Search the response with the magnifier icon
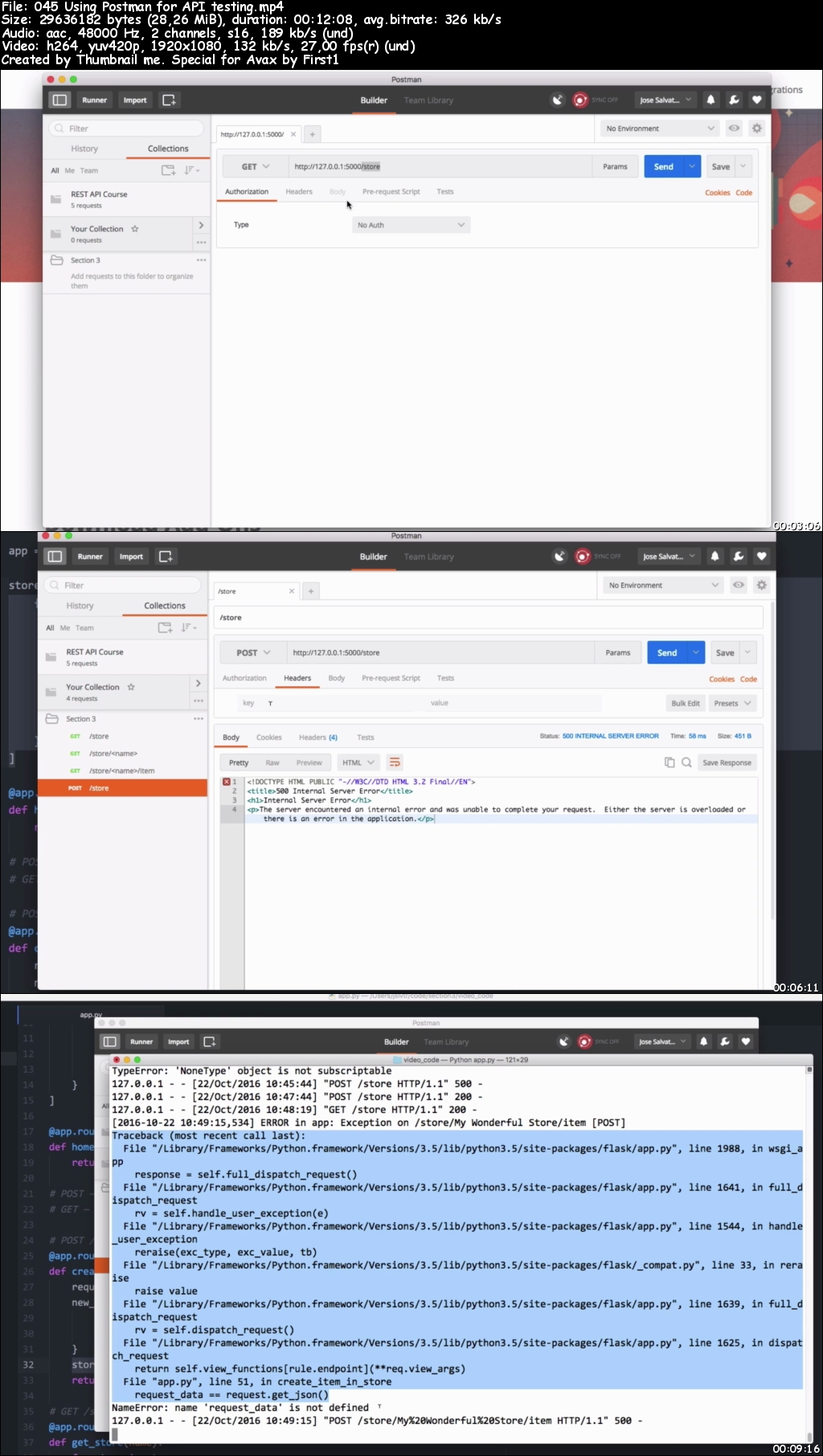Image resolution: width=823 pixels, height=1456 pixels. 686,763
